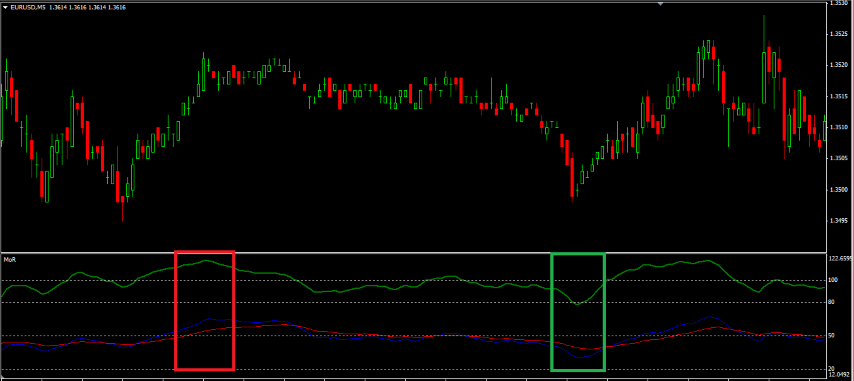
Task: Click the tallest green candle's upper wick at far right
Action: [x=764, y=34]
